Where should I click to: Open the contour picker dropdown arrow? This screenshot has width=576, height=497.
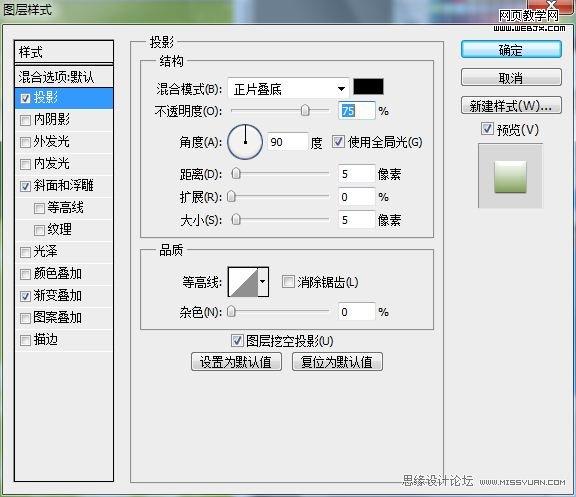263,282
